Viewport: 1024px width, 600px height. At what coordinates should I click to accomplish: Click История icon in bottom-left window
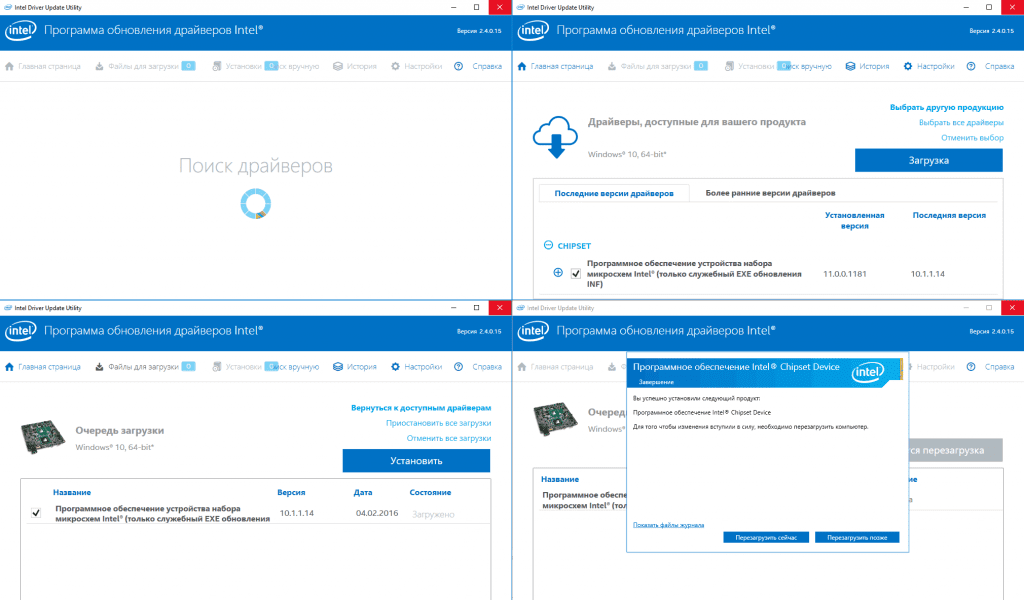338,366
